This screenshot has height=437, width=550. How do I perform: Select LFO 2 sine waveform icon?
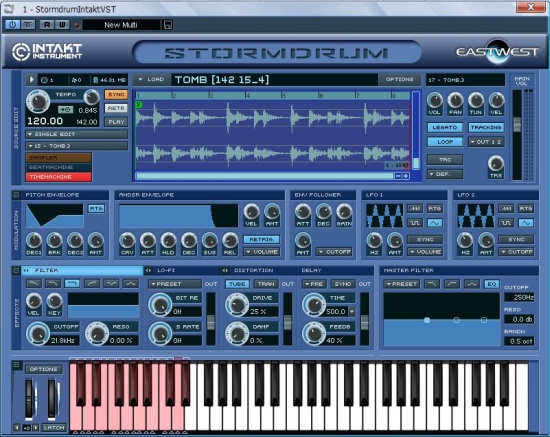point(526,223)
